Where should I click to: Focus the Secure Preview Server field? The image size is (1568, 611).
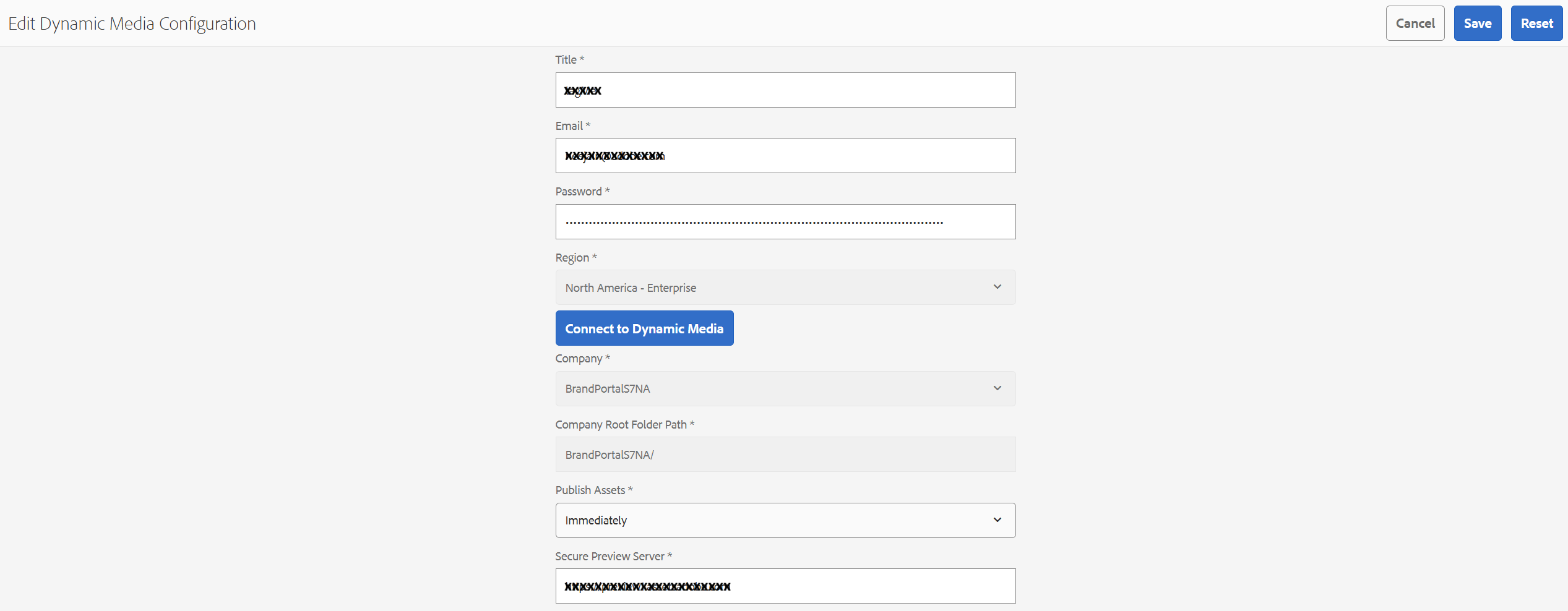[785, 586]
